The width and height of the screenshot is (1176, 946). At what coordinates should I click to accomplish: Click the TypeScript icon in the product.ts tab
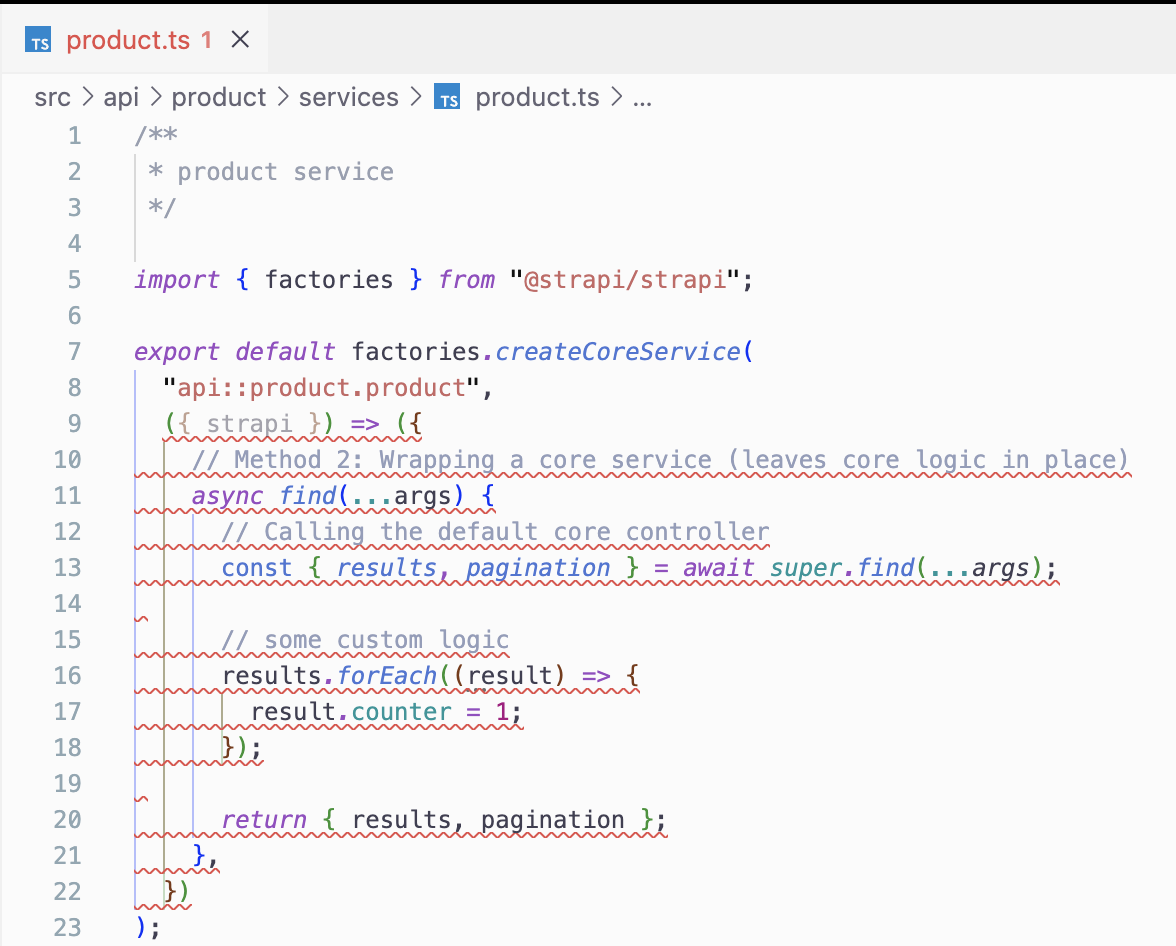(38, 40)
